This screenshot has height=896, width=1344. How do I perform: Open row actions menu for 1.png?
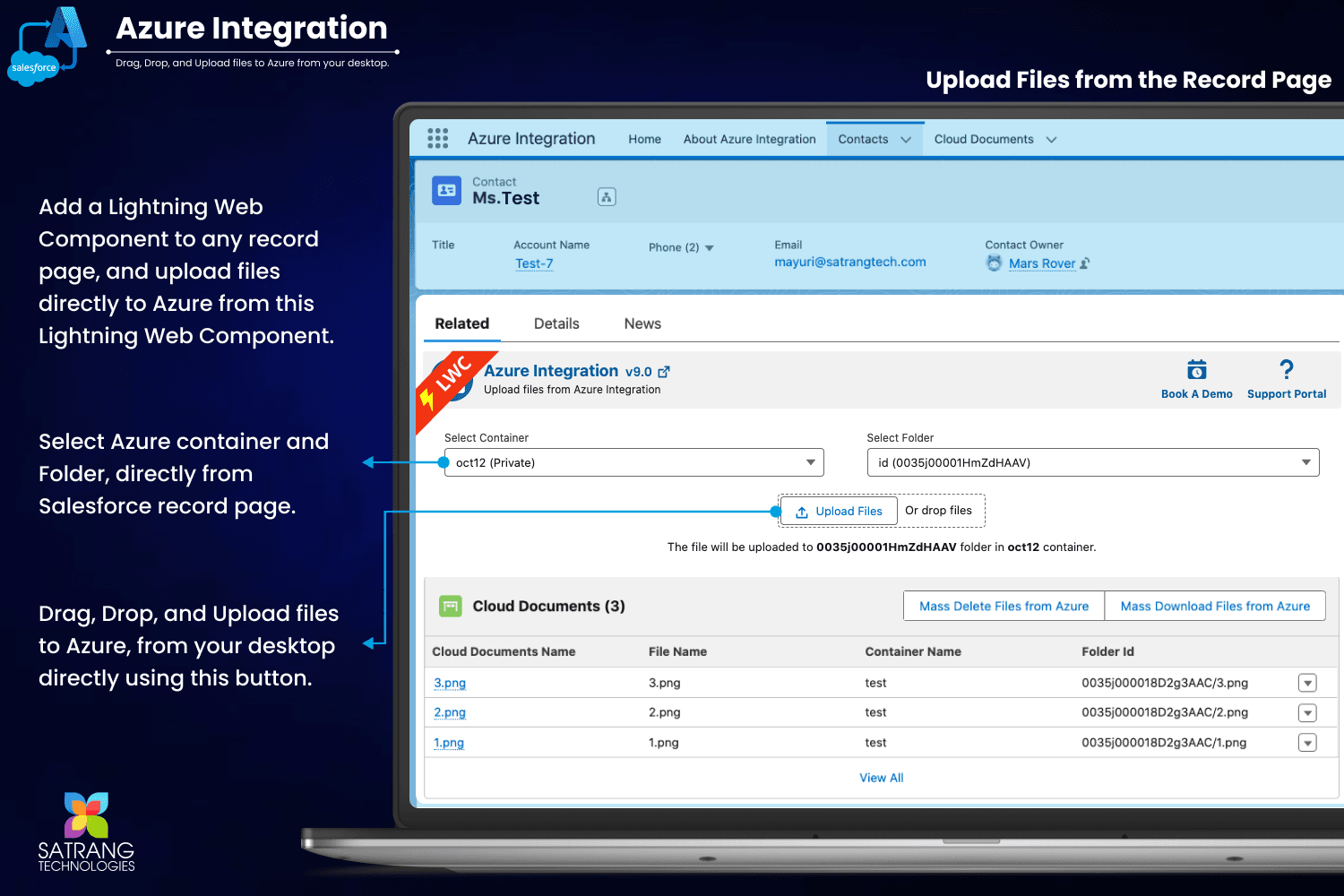point(1307,743)
